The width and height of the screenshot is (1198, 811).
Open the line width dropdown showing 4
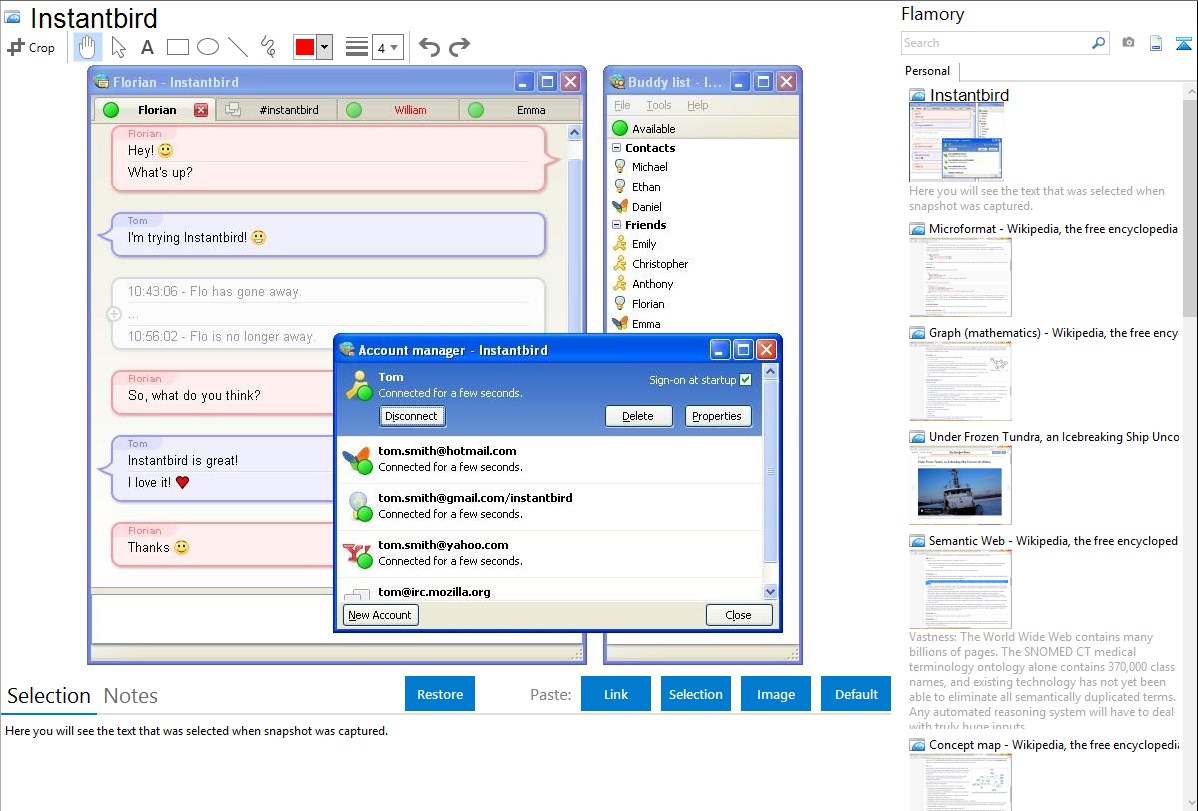coord(388,47)
